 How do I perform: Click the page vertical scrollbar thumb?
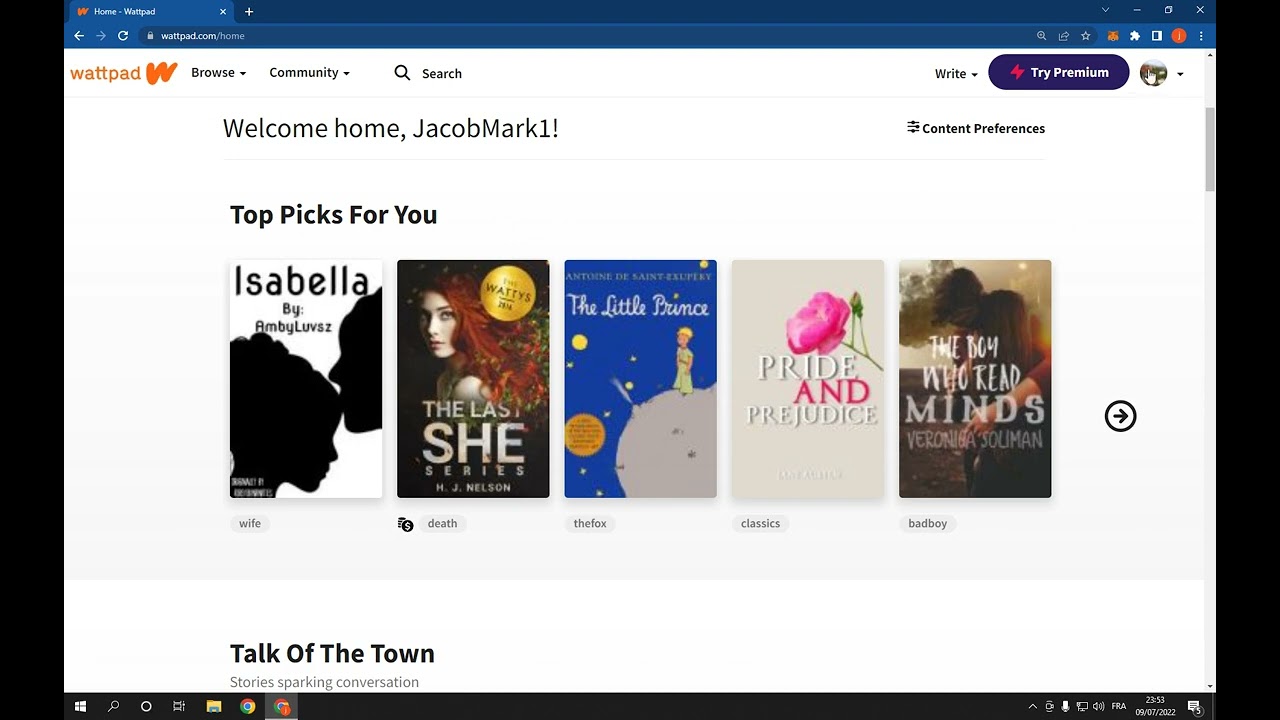[x=1210, y=149]
